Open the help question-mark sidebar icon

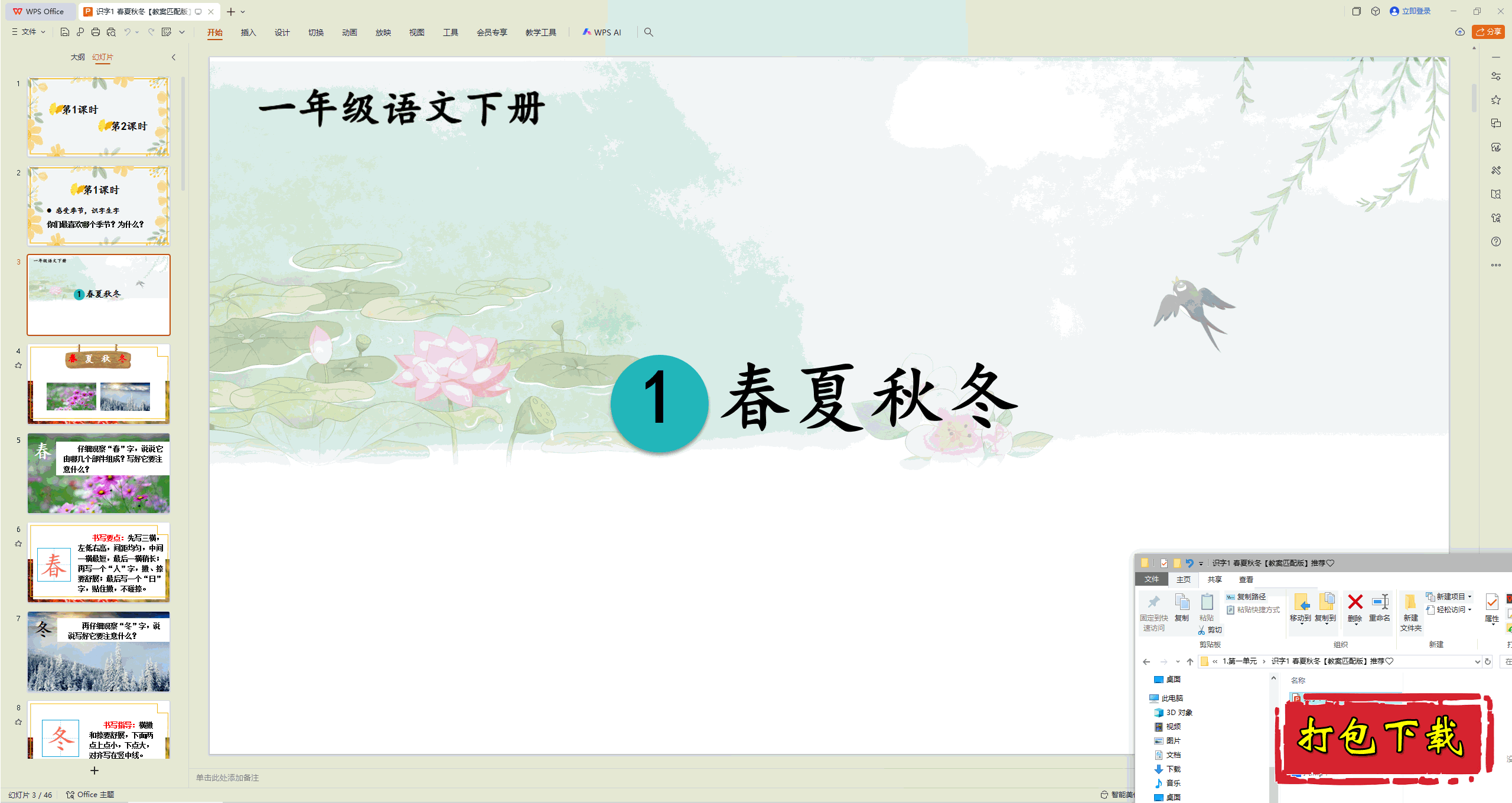[1495, 241]
